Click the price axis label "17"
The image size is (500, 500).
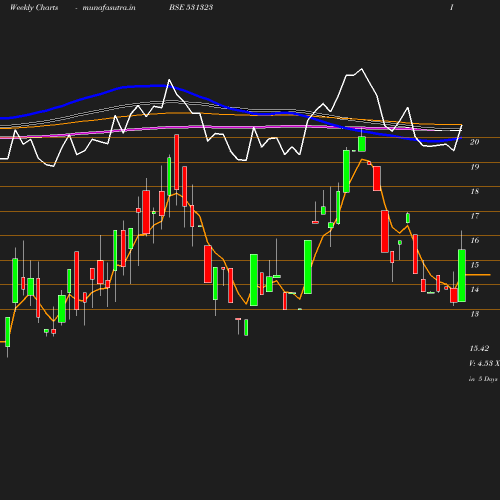pyautogui.click(x=475, y=216)
